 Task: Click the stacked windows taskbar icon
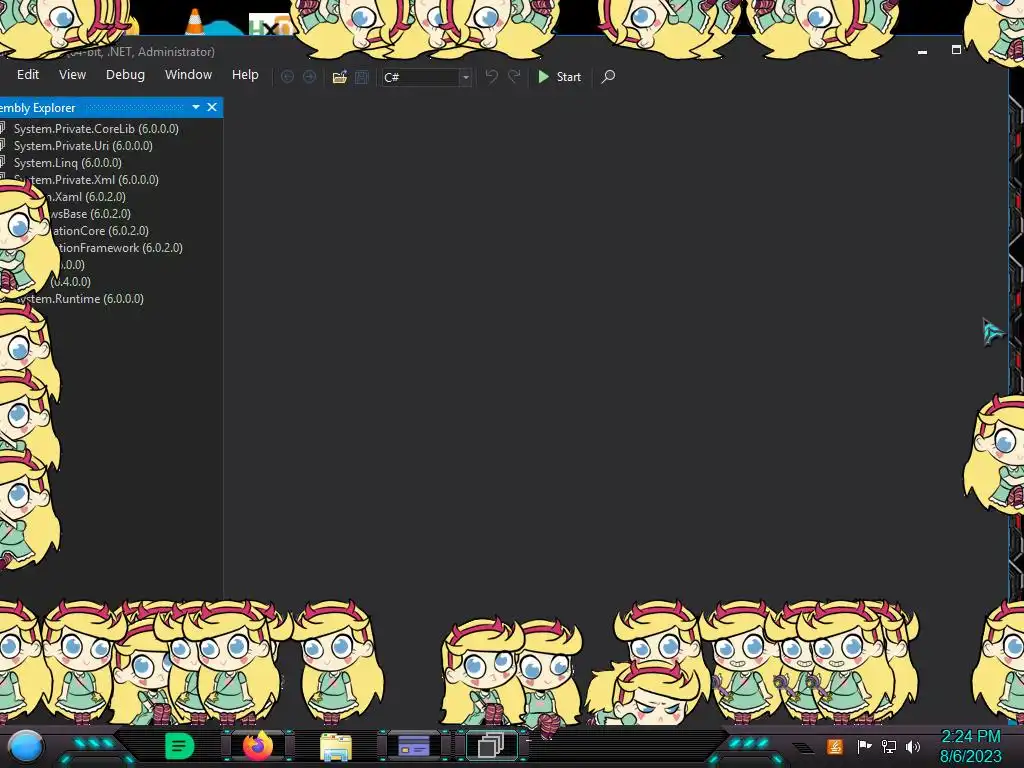491,745
